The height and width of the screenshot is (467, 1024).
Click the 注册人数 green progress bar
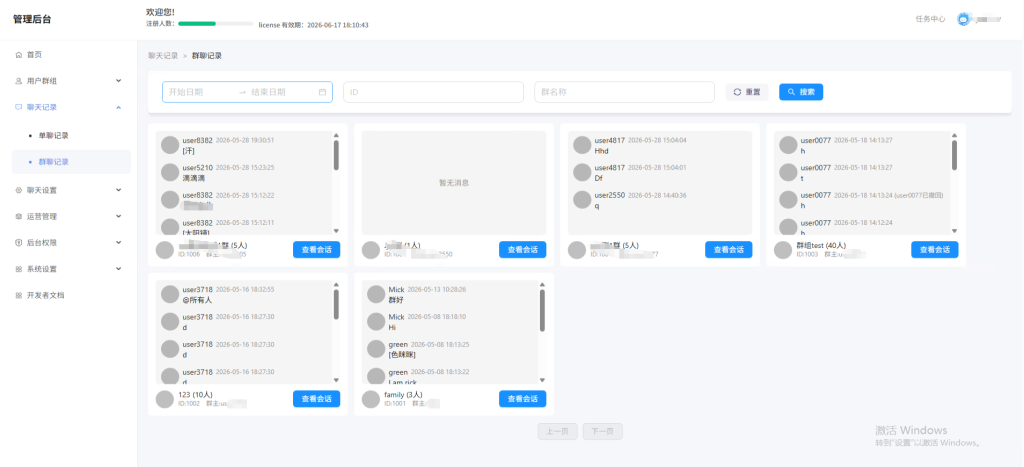point(216,24)
